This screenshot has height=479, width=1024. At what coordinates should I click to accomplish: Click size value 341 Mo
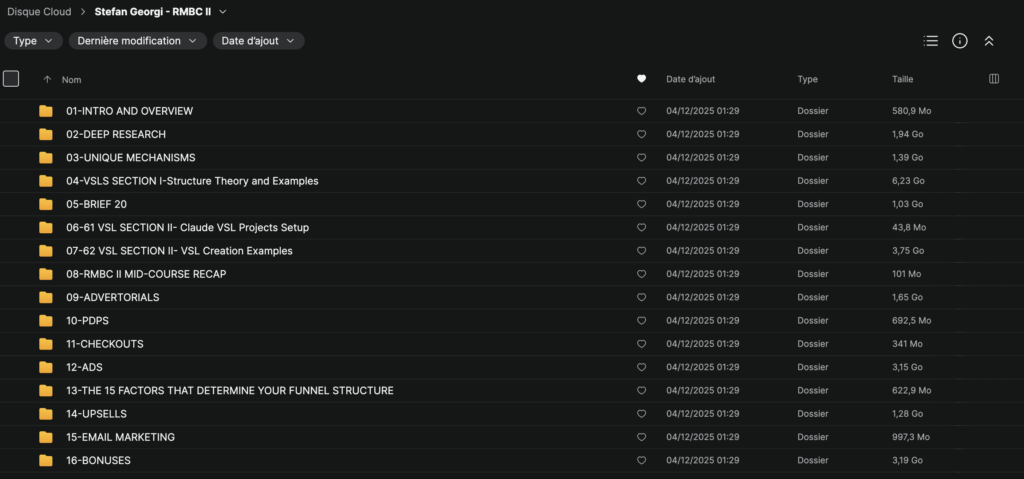[907, 344]
